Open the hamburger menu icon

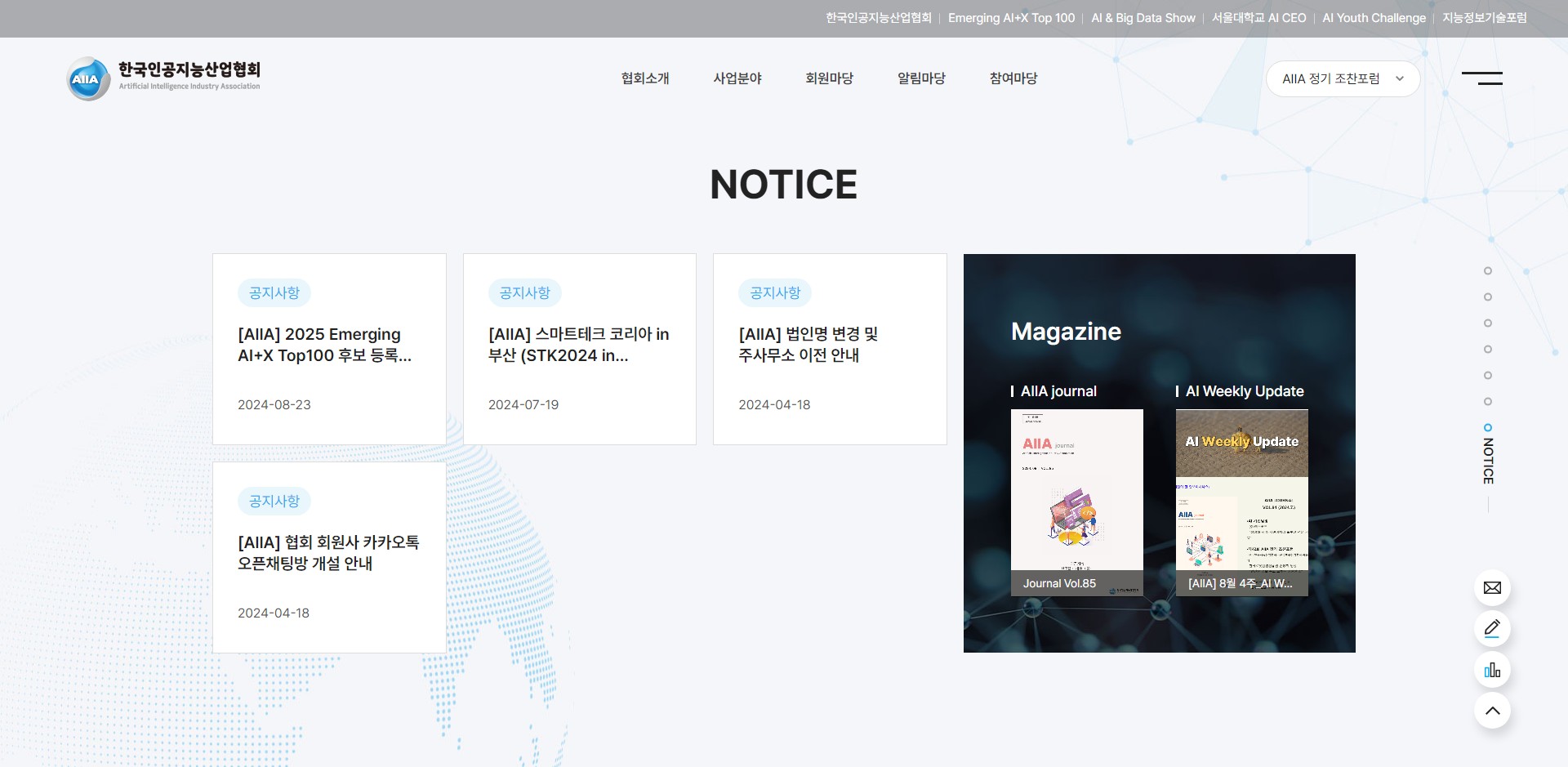click(x=1481, y=78)
